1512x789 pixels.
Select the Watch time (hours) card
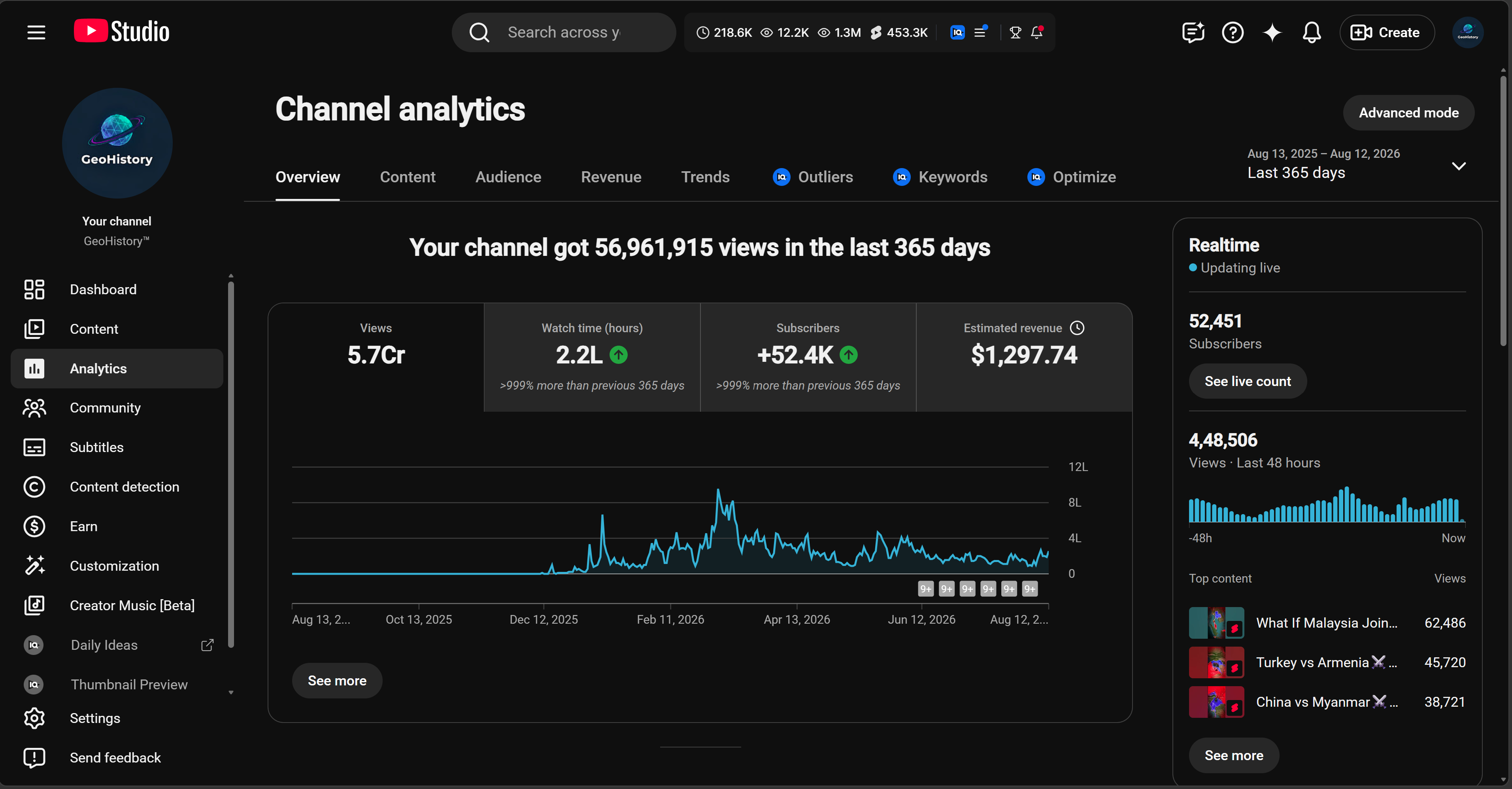(x=592, y=358)
